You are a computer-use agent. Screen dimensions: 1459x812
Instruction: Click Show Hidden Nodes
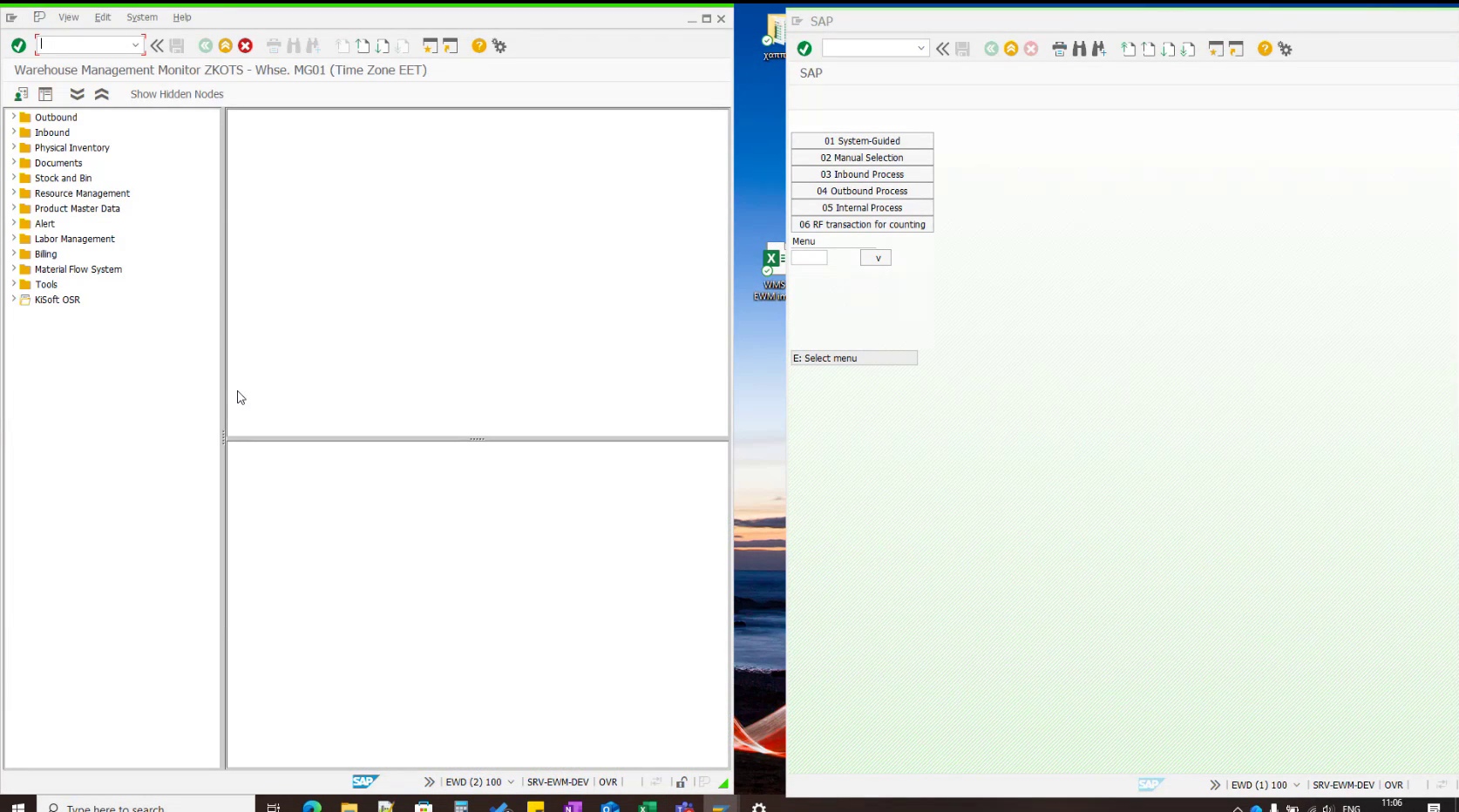click(x=175, y=94)
